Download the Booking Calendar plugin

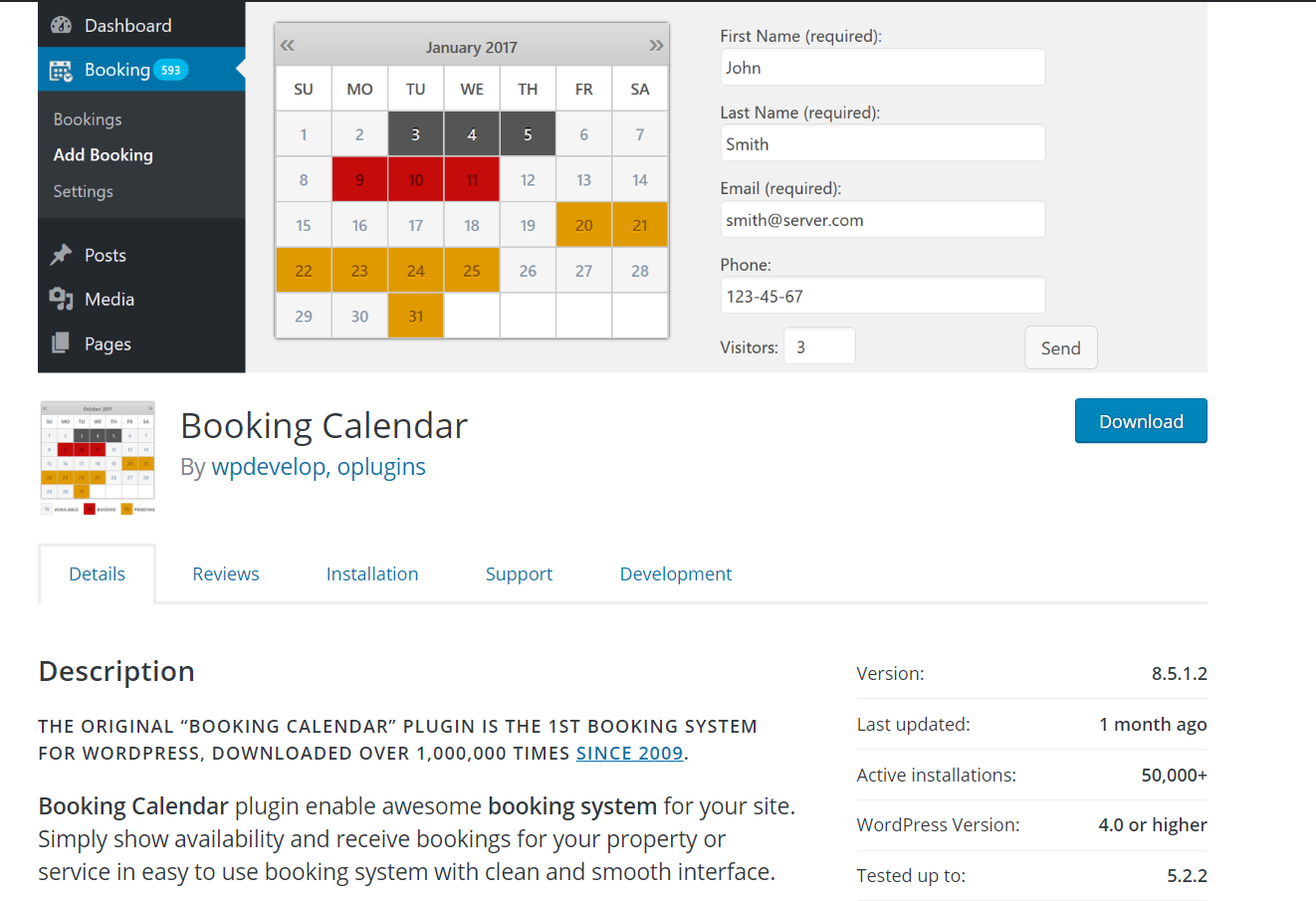[x=1141, y=420]
